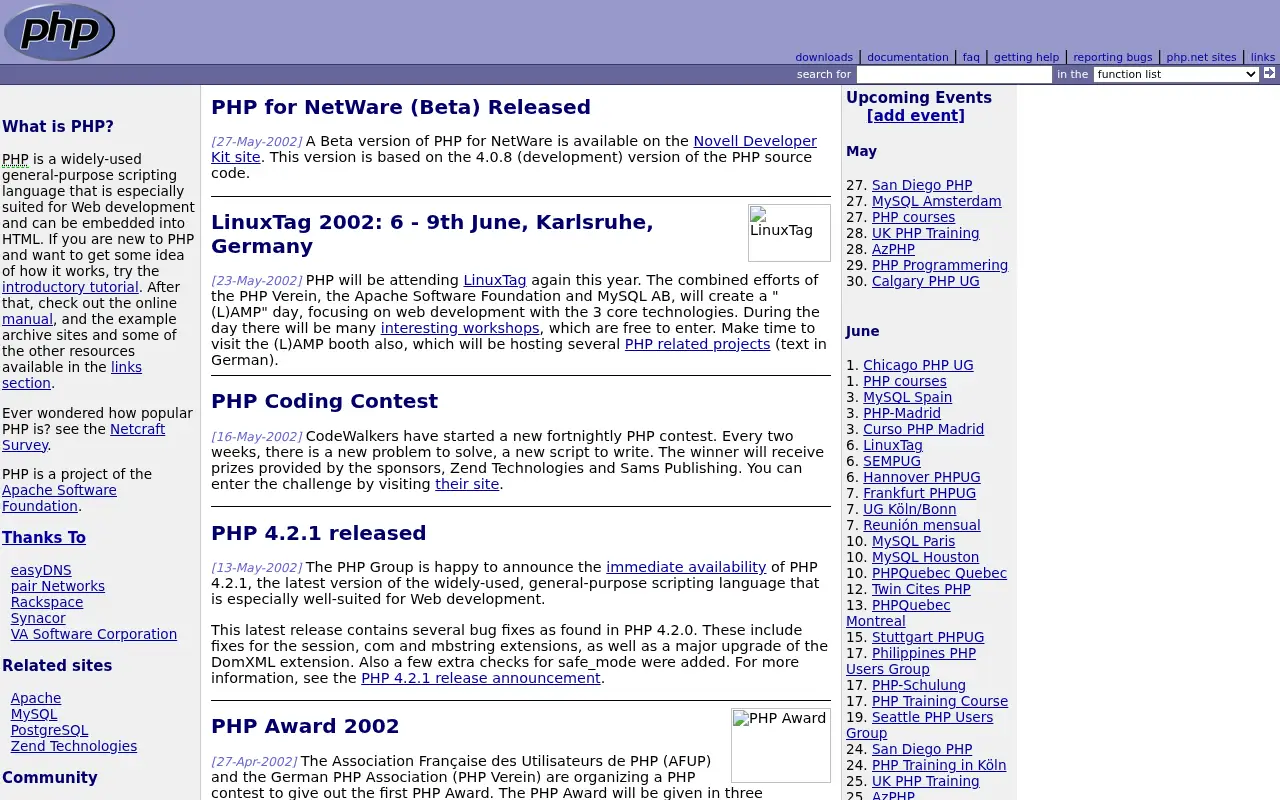Image resolution: width=1280 pixels, height=800 pixels.
Task: Open the 'interesting workshops' link
Action: pos(460,328)
